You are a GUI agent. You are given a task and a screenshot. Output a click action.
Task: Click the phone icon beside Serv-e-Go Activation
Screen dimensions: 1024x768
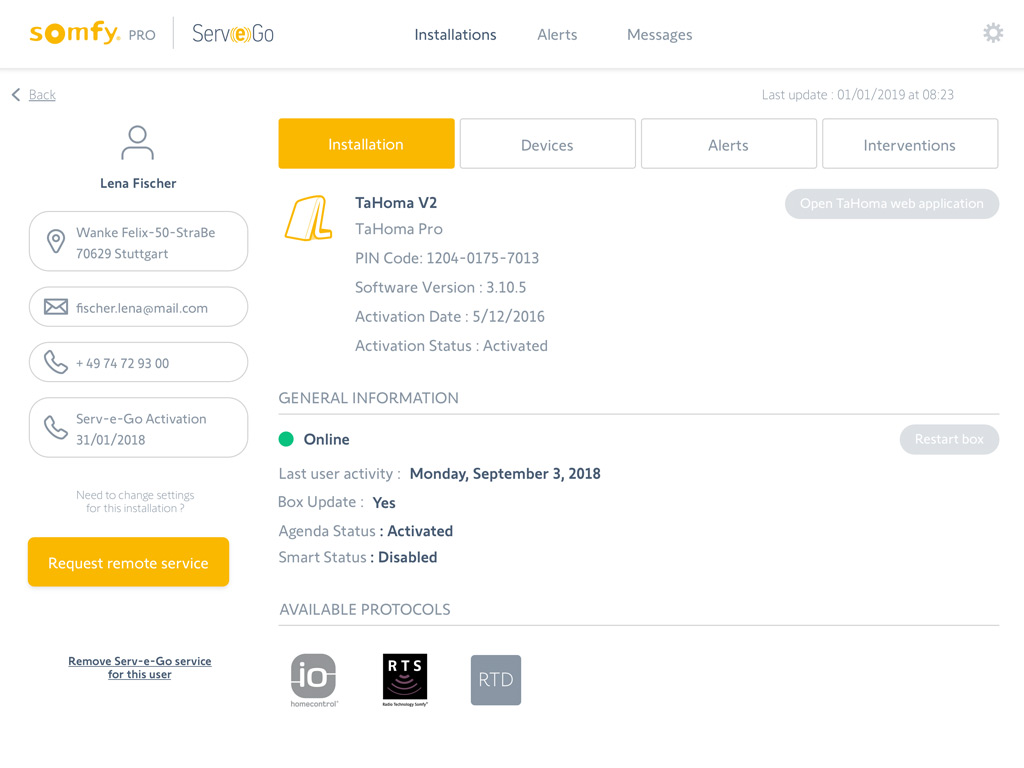(56, 428)
